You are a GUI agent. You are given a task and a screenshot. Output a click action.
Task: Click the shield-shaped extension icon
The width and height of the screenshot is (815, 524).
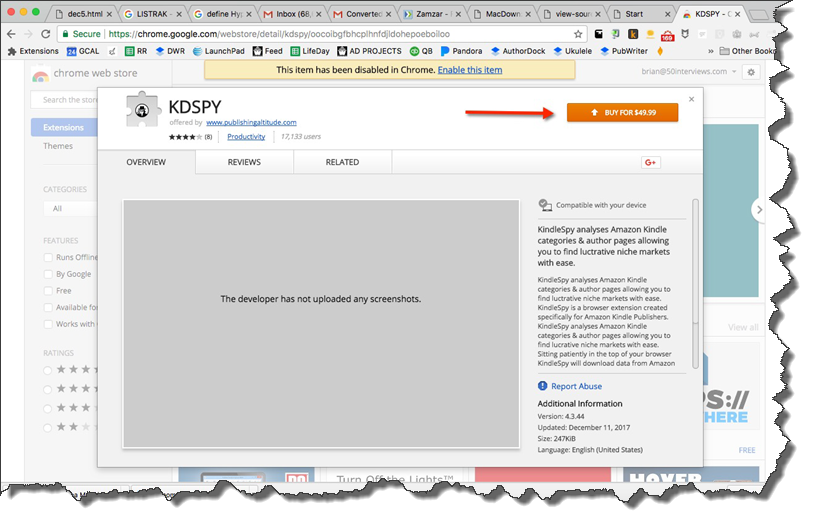coord(685,34)
